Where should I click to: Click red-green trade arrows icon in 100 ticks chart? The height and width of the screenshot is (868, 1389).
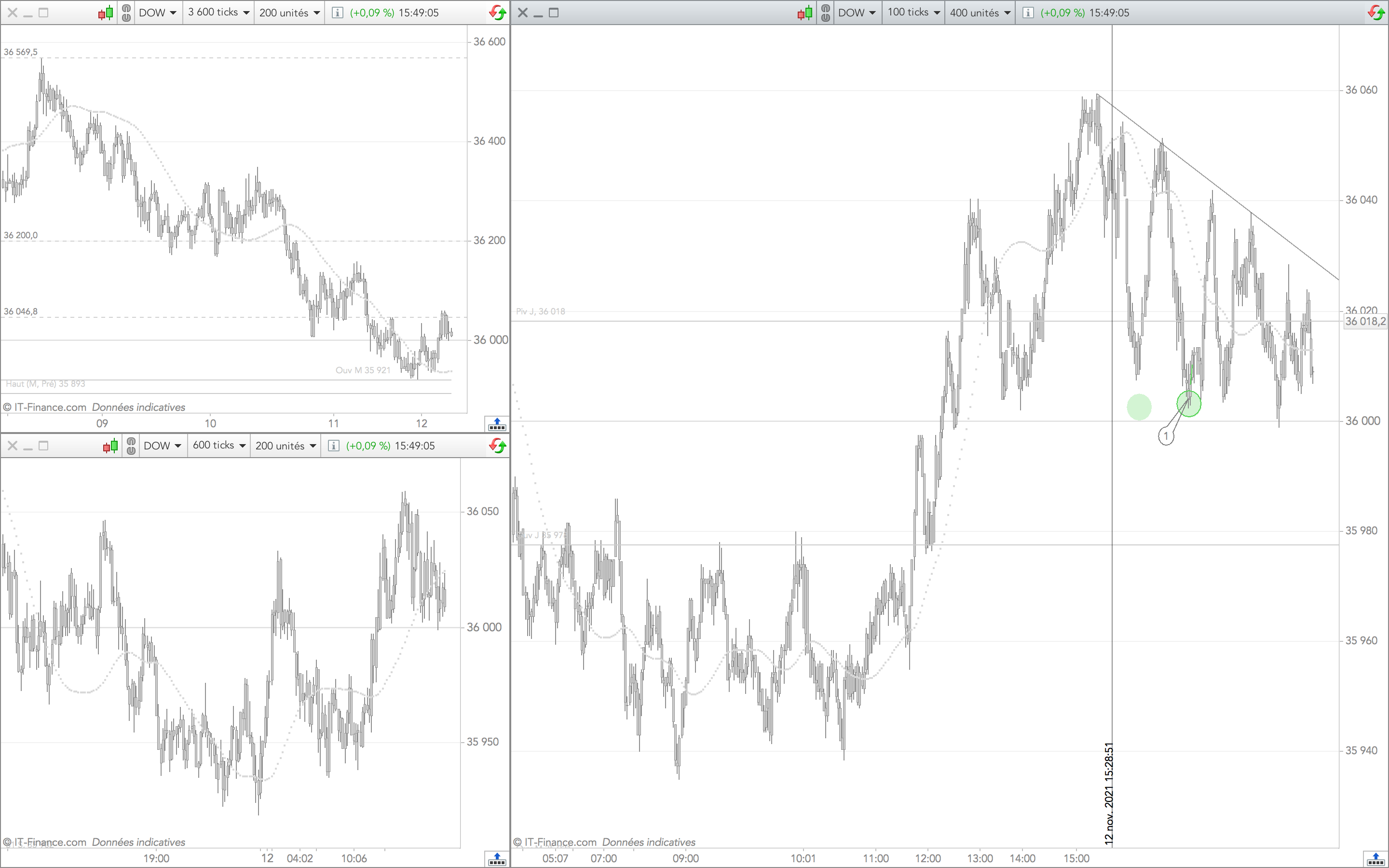point(1376,13)
